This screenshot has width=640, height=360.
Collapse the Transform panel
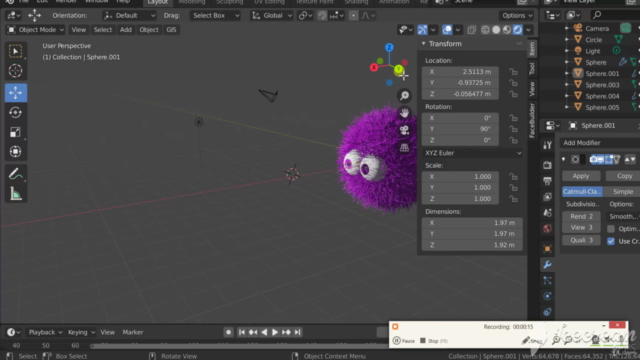click(424, 44)
